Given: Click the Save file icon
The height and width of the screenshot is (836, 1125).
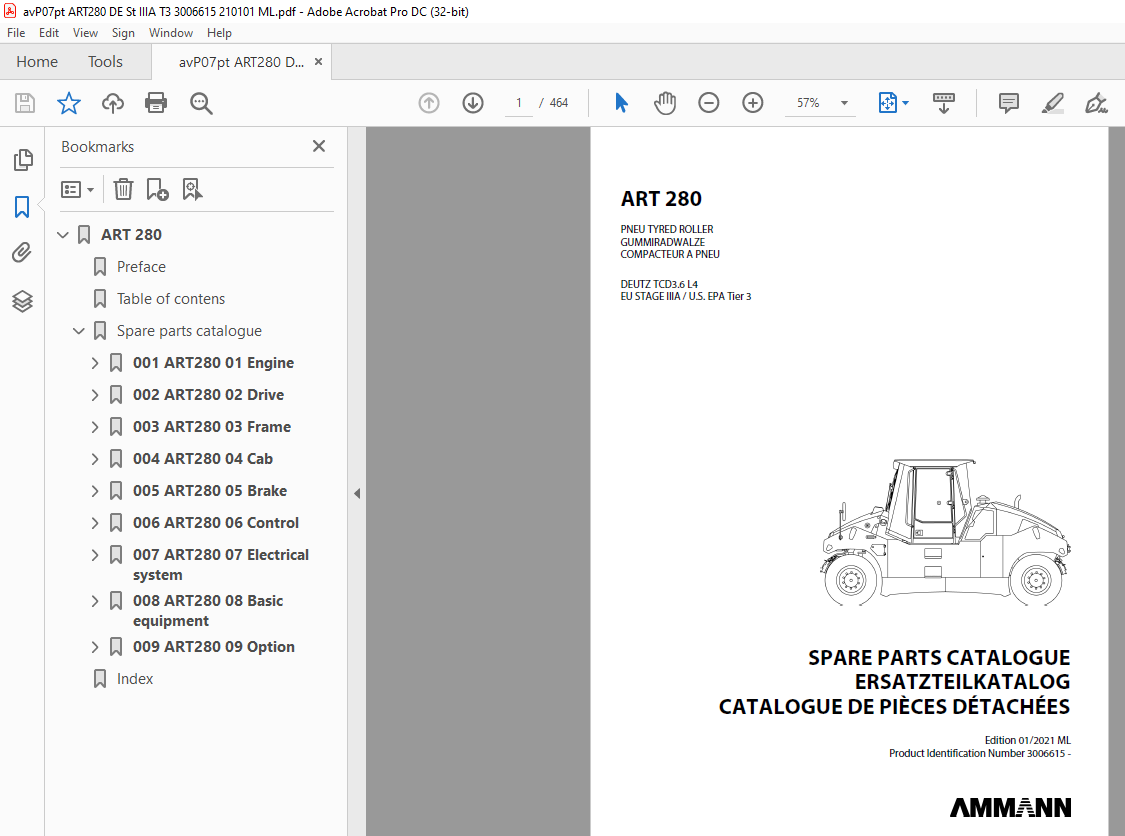Looking at the screenshot, I should [24, 103].
